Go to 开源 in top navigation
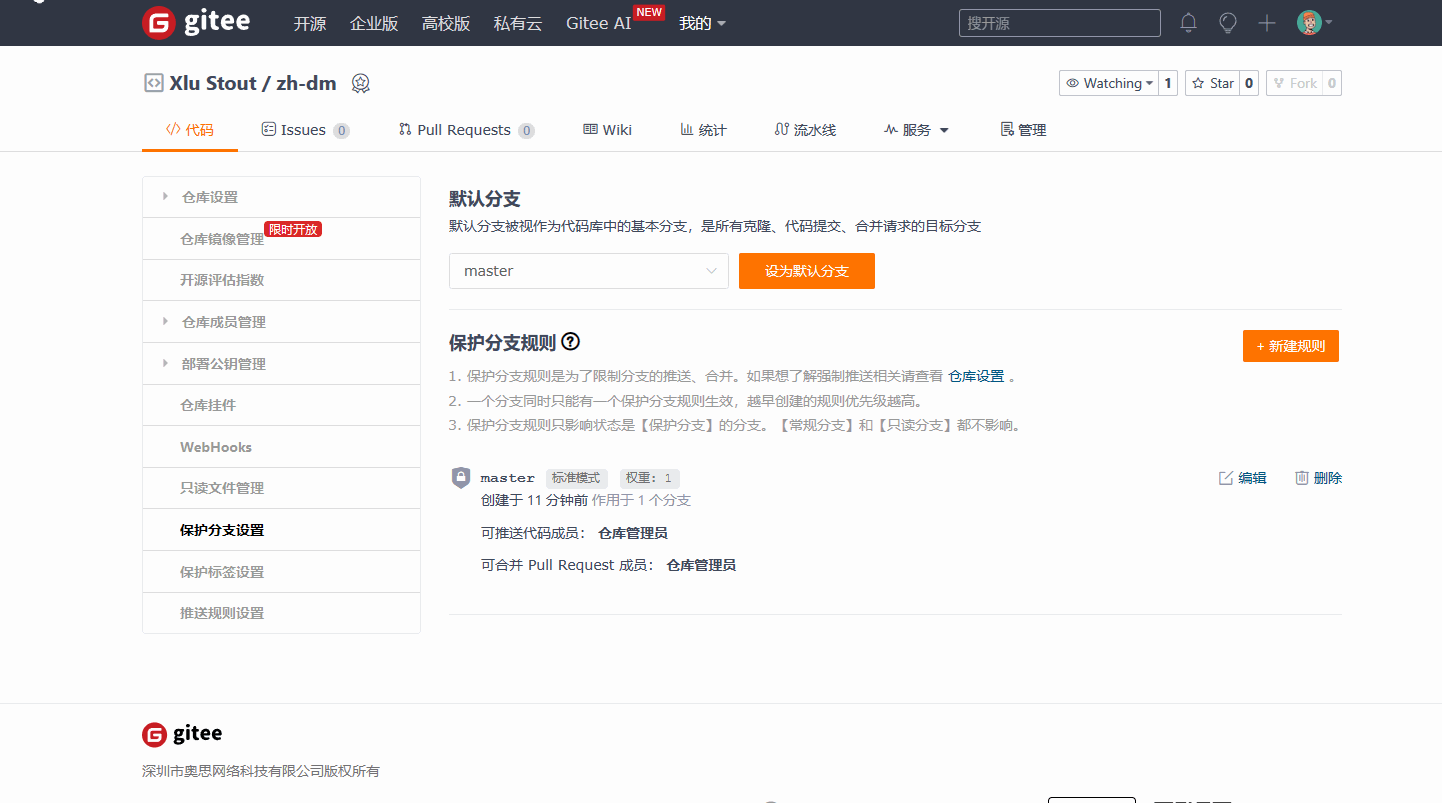 [x=310, y=23]
